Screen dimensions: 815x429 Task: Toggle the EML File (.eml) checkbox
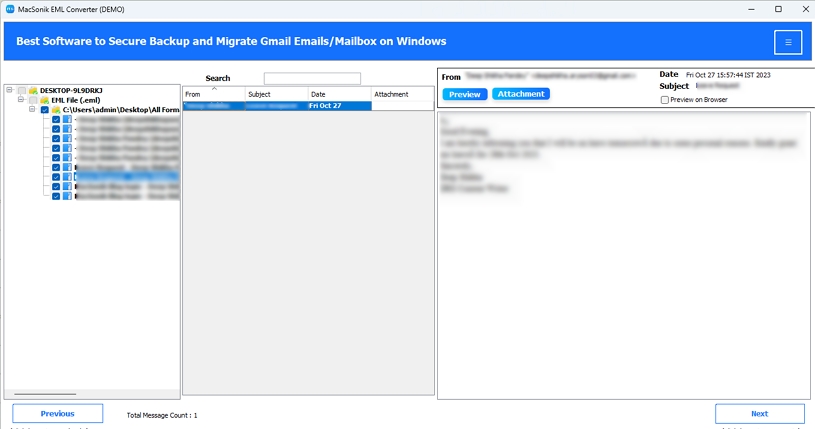click(x=33, y=100)
